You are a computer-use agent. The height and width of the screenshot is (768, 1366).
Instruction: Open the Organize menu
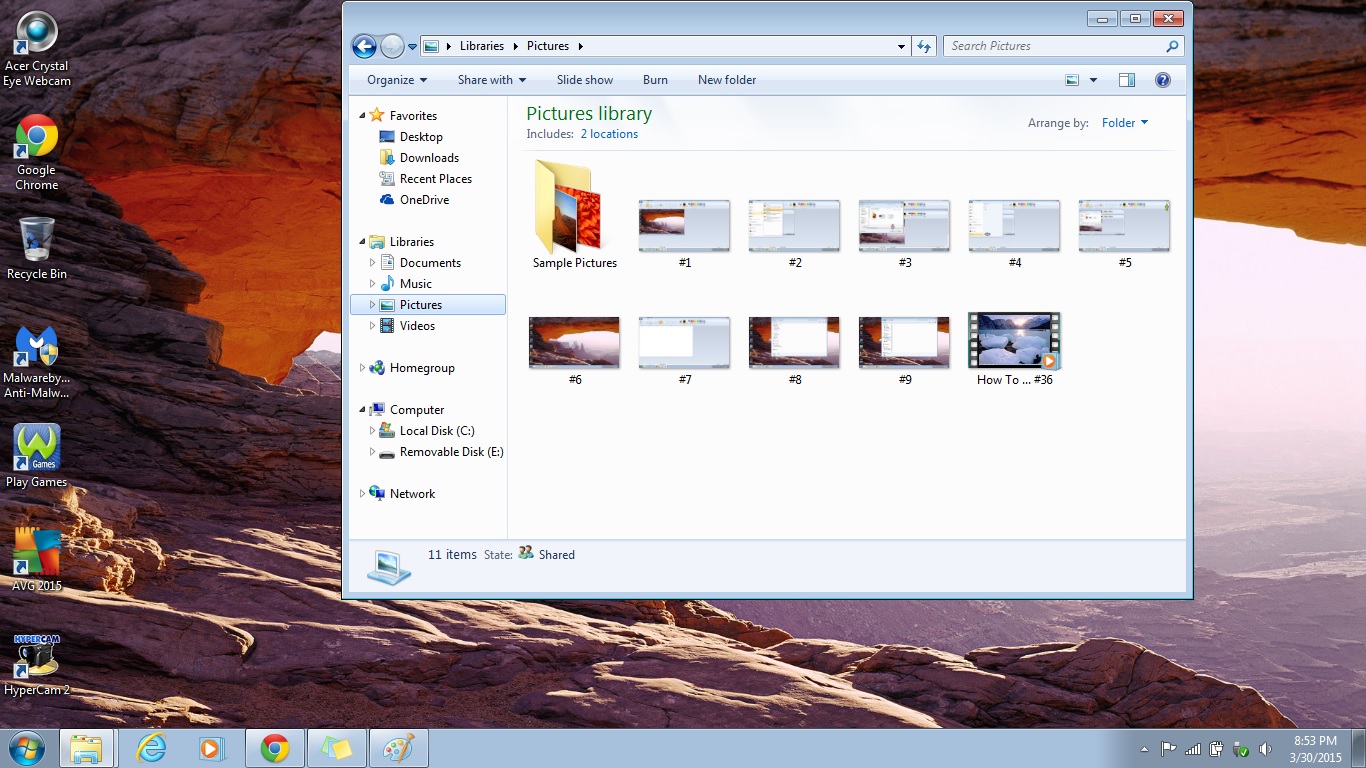tap(397, 80)
